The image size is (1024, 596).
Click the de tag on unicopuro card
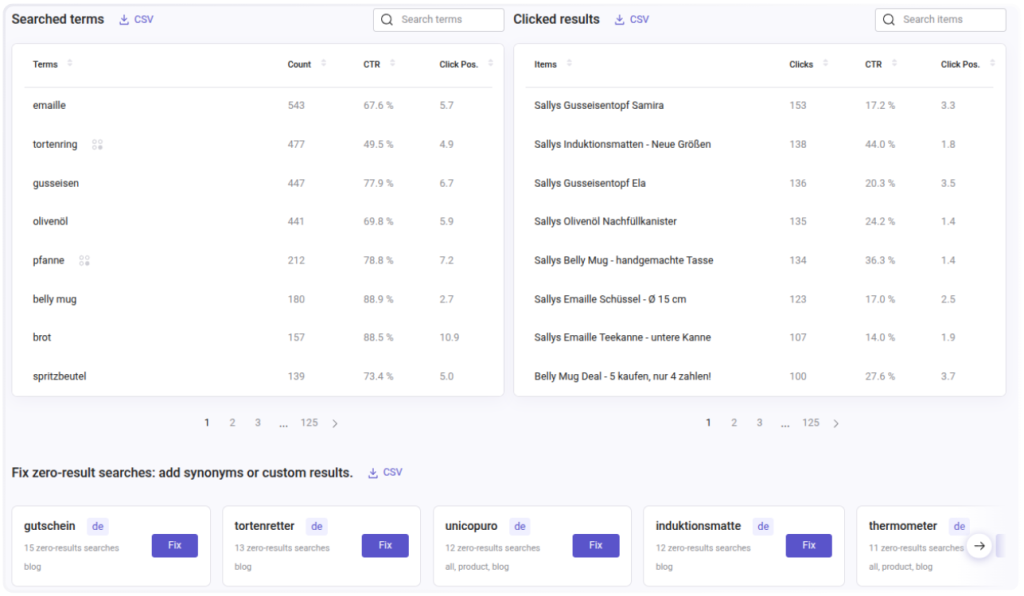pos(520,527)
